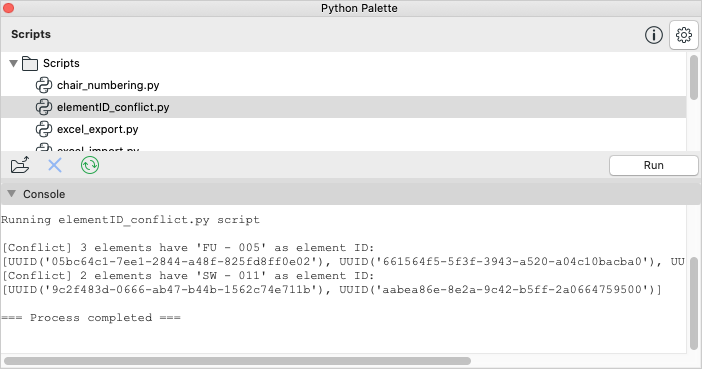Close the Python Palette window
The width and height of the screenshot is (702, 369).
pos(9,8)
